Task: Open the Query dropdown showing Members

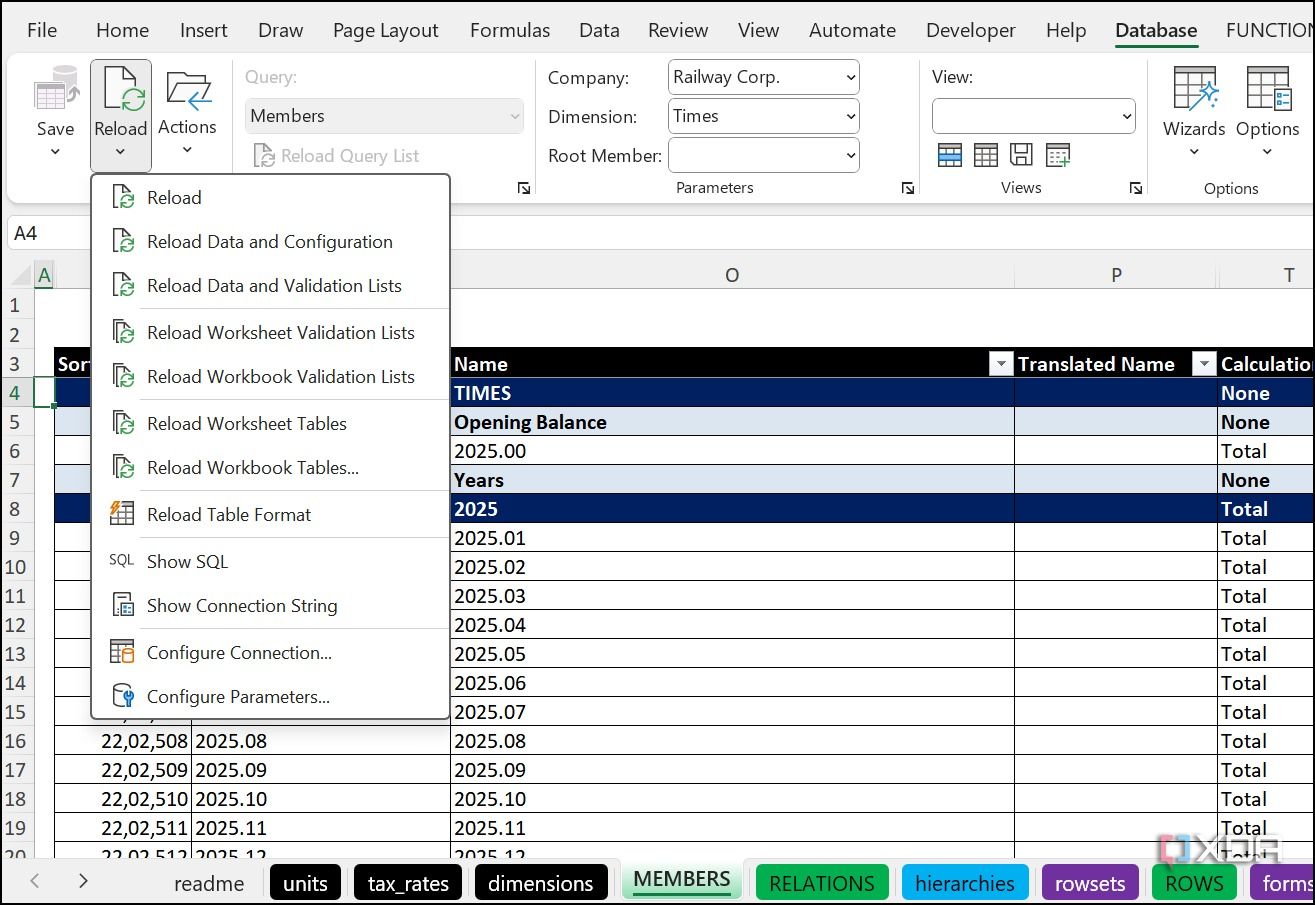Action: pyautogui.click(x=384, y=116)
